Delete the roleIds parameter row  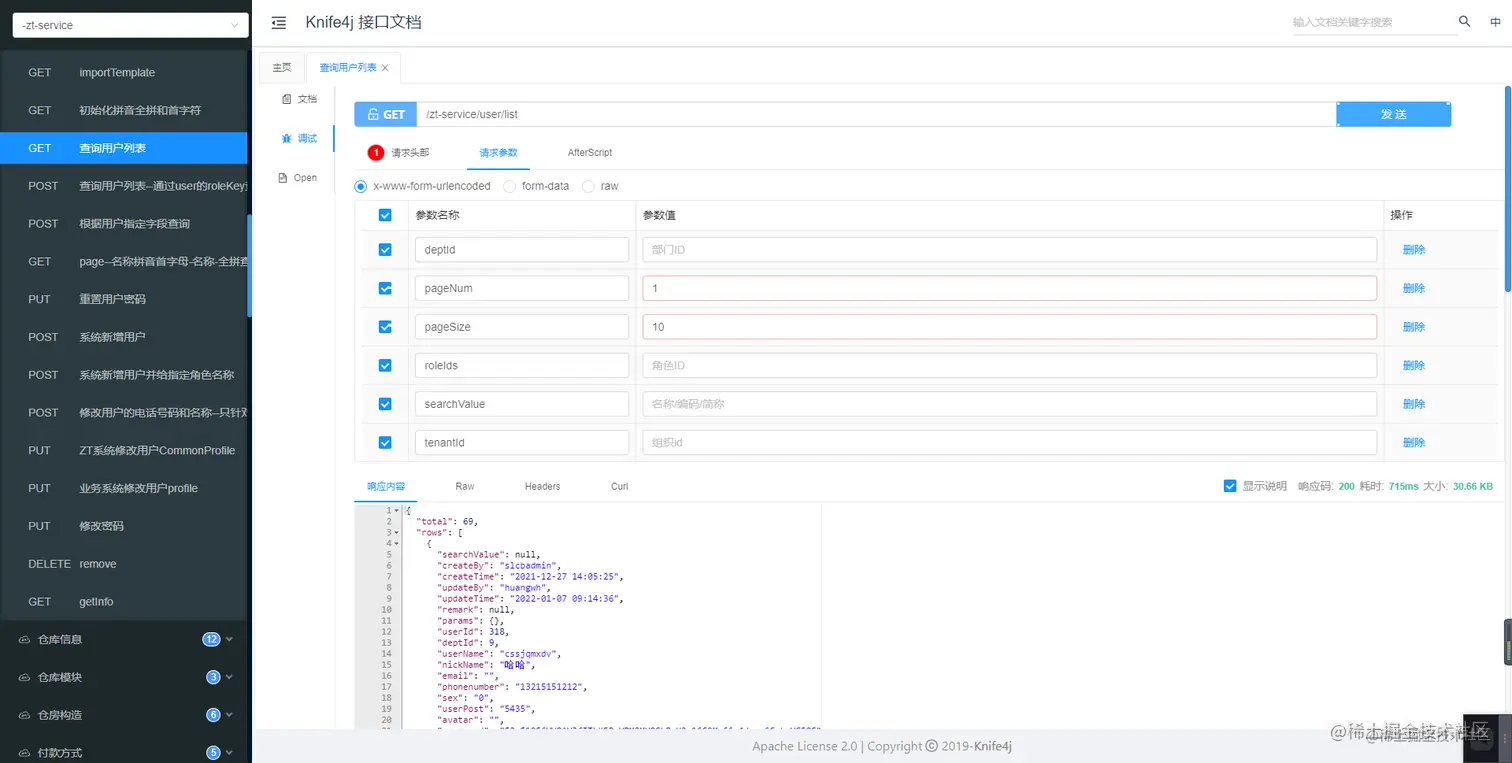(1414, 365)
